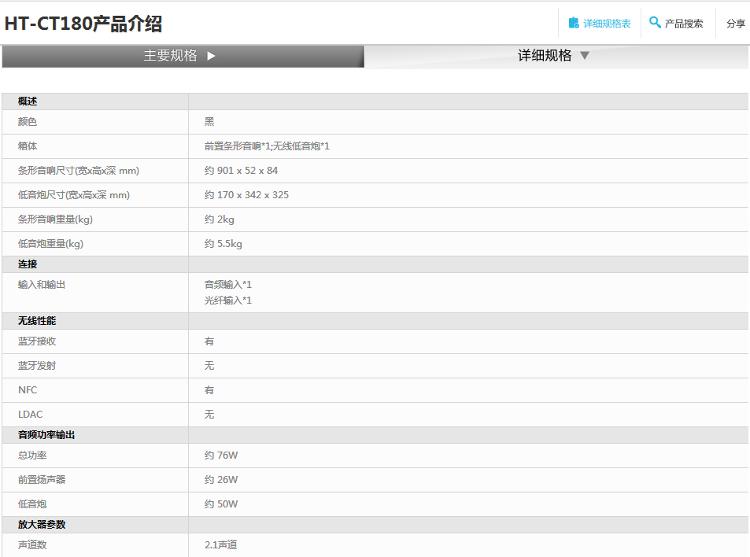Select the 约 76W value

[x=221, y=456]
